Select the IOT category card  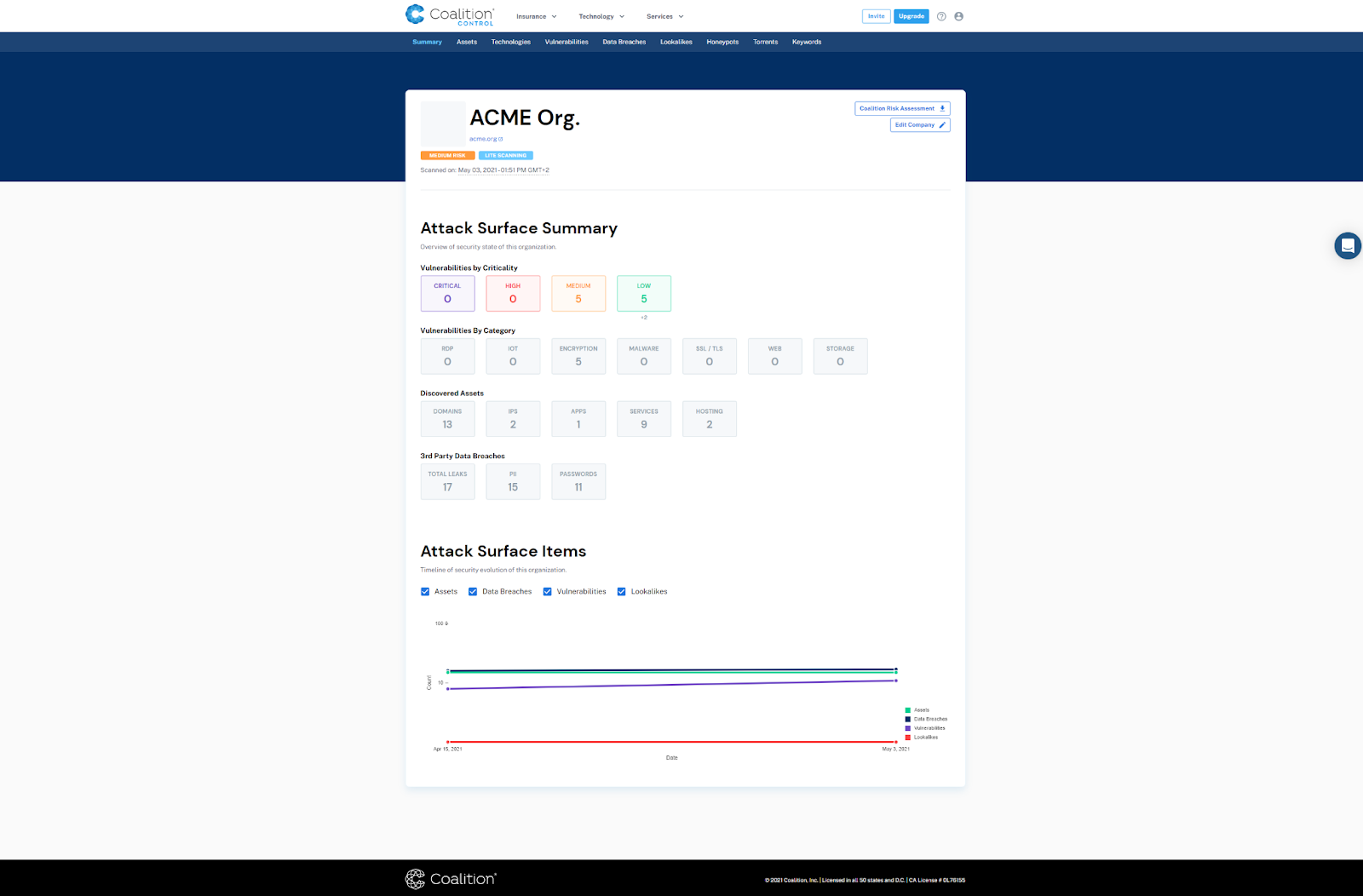click(513, 356)
